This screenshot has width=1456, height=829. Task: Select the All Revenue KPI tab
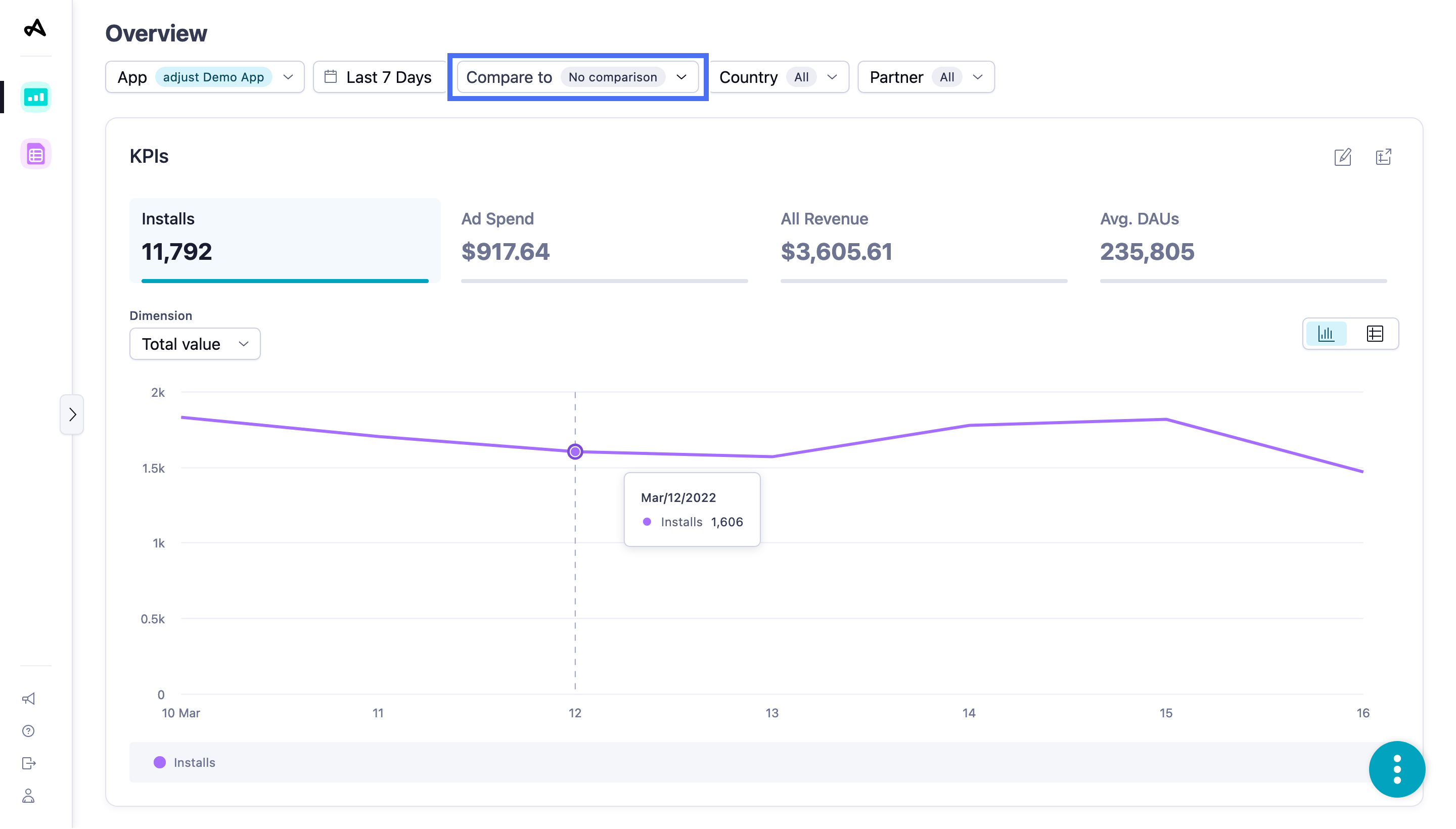(924, 240)
